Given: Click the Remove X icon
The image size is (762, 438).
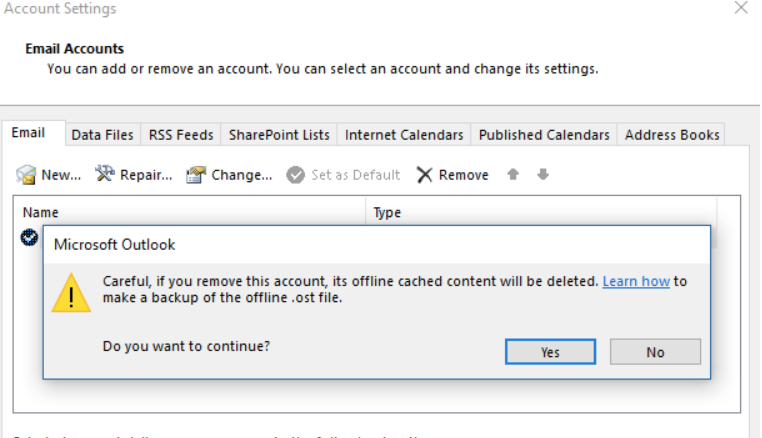Looking at the screenshot, I should point(424,175).
